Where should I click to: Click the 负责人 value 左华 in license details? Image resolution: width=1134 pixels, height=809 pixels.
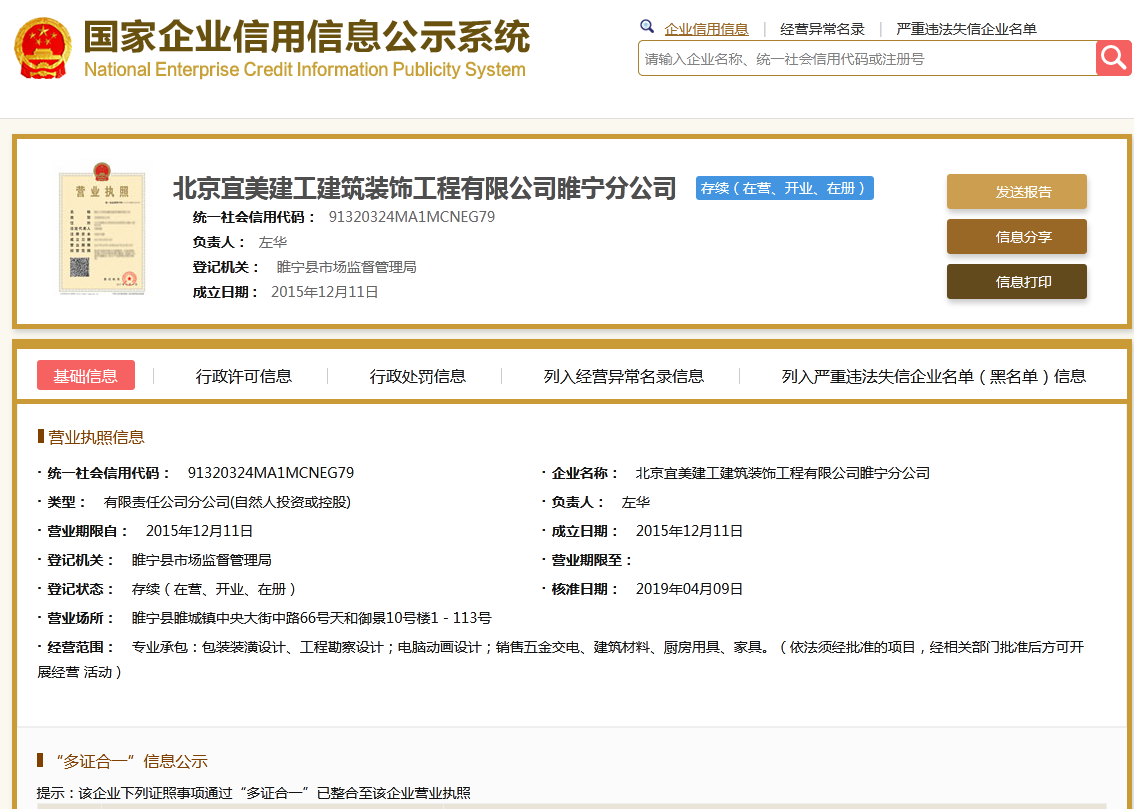coord(636,502)
